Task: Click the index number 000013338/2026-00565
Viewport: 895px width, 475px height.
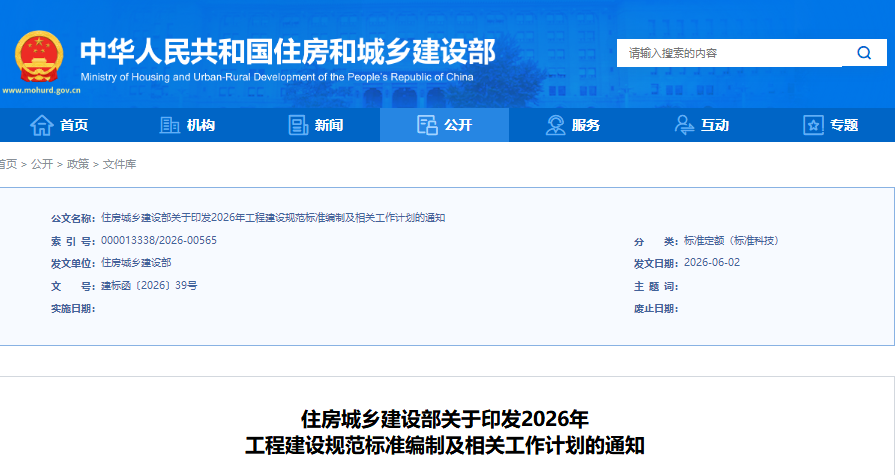Action: pyautogui.click(x=159, y=240)
